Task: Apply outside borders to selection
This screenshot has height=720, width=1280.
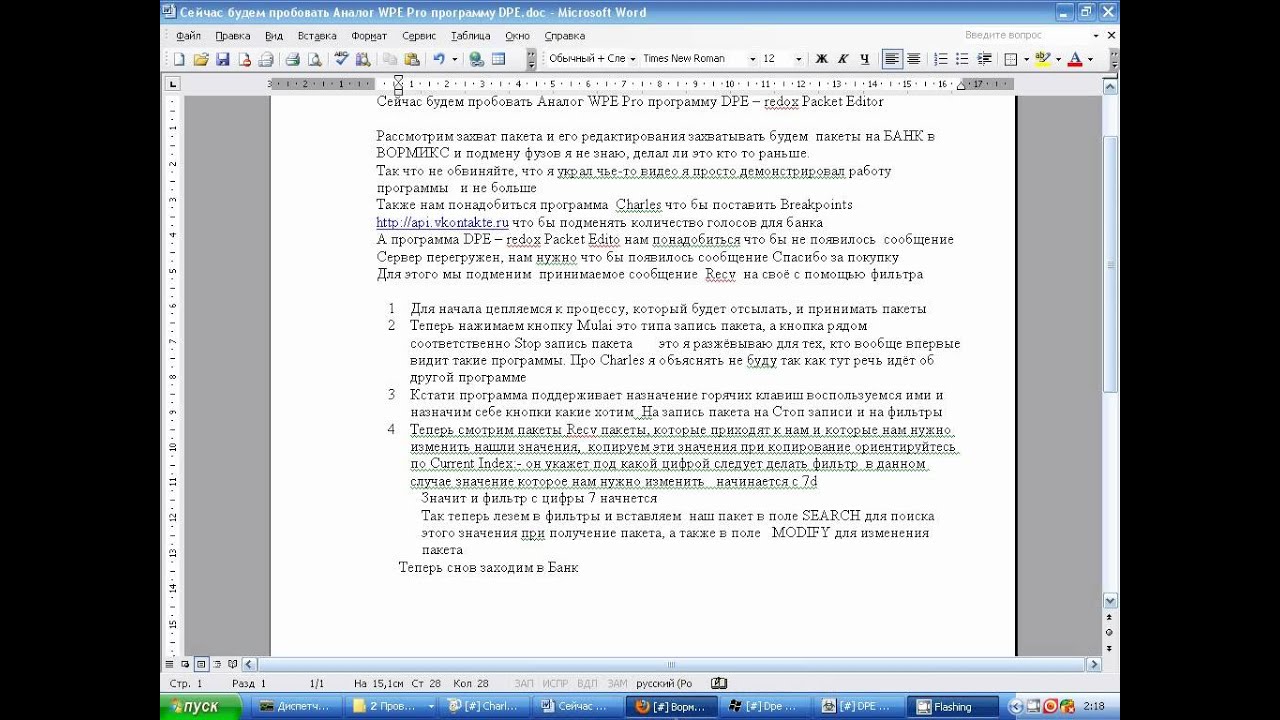Action: [1011, 59]
